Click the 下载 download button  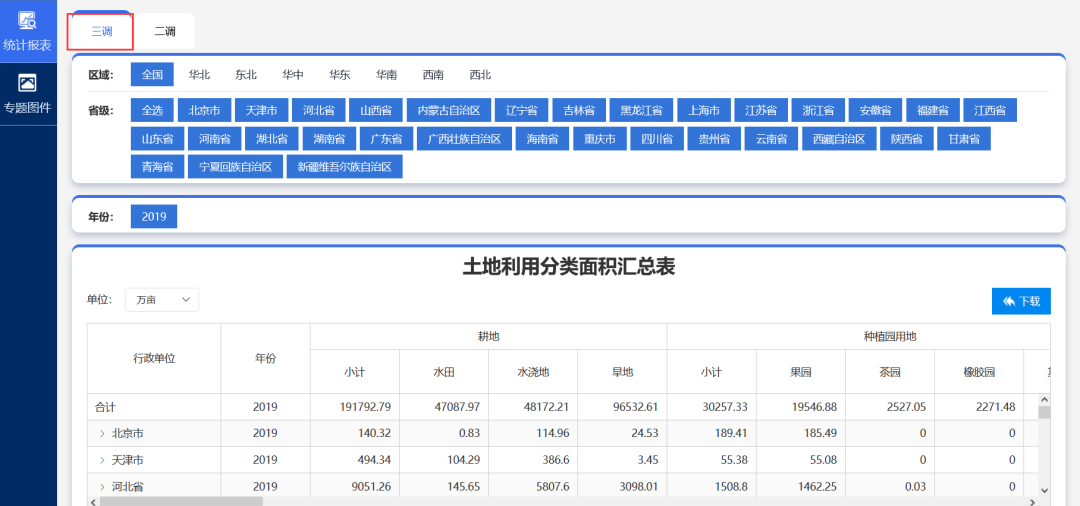click(x=1021, y=301)
